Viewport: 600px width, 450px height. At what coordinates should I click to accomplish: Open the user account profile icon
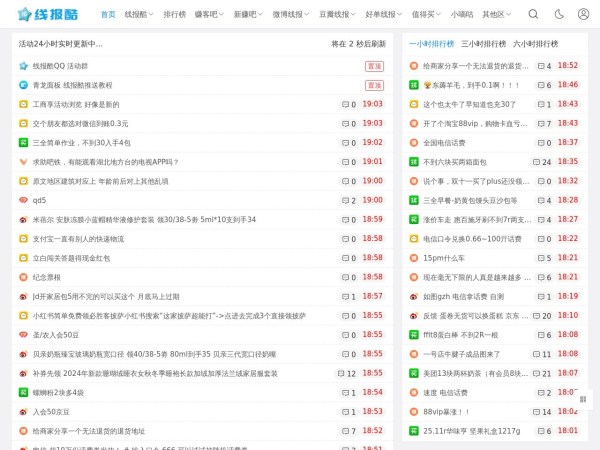584,15
